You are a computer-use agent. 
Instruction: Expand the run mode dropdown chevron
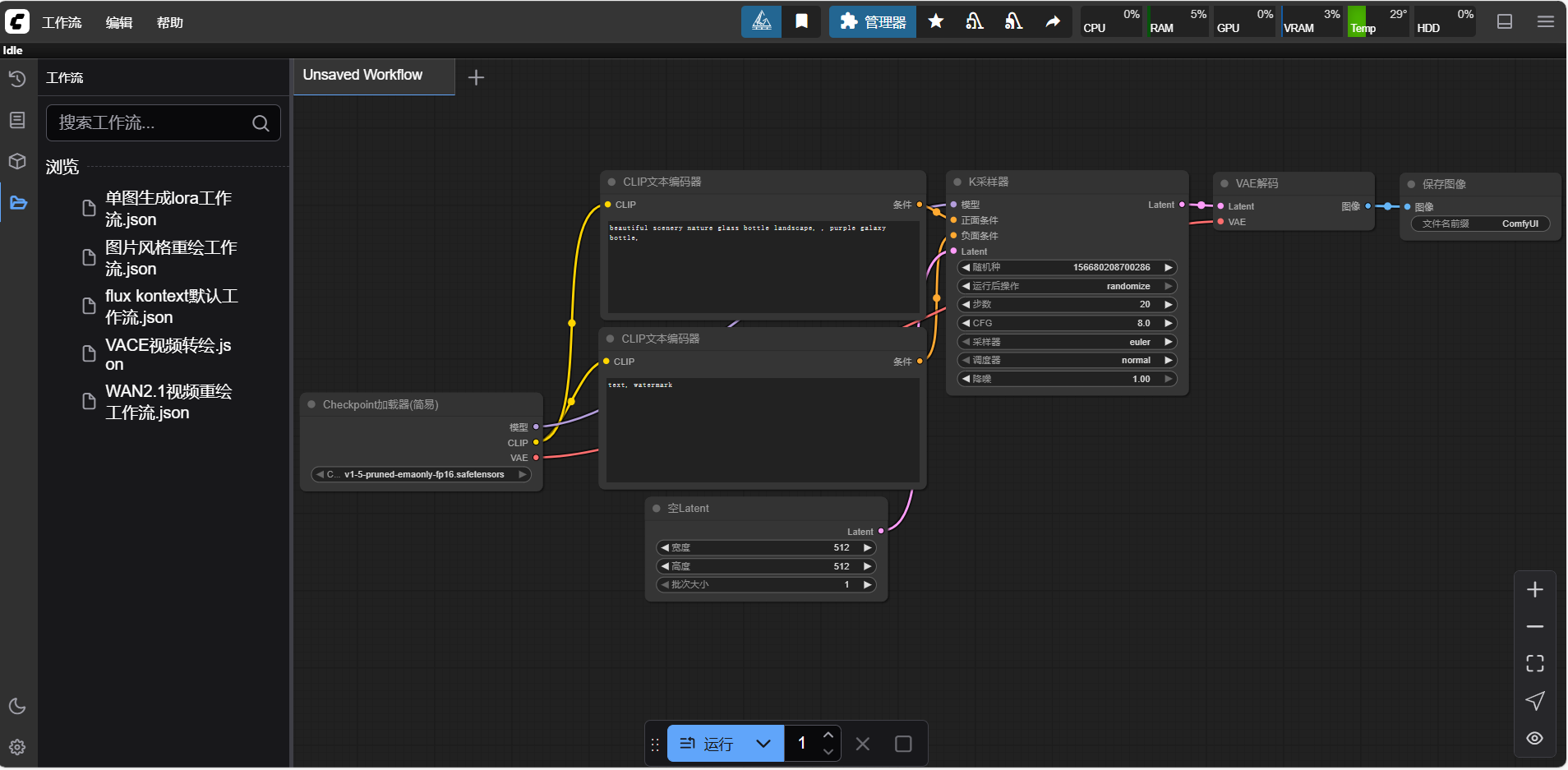[763, 744]
